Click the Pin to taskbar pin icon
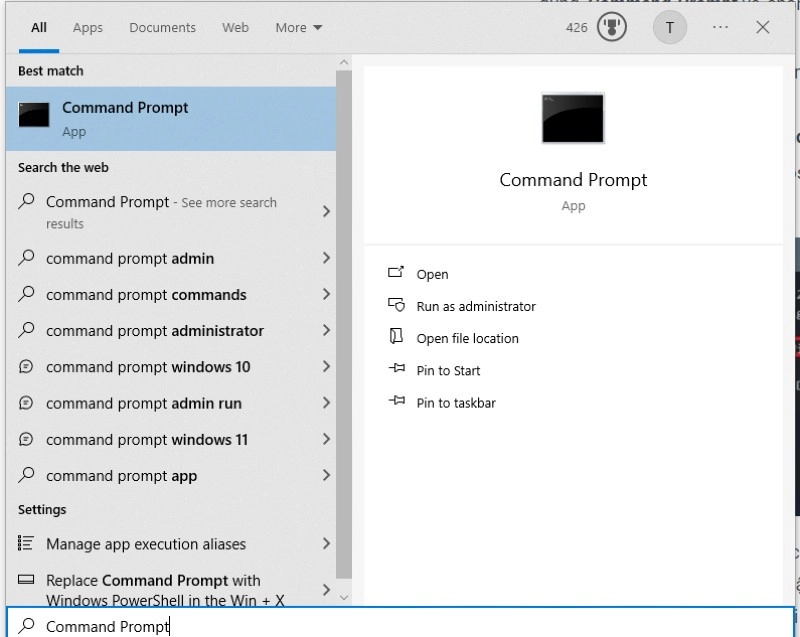This screenshot has height=637, width=800. (x=396, y=401)
